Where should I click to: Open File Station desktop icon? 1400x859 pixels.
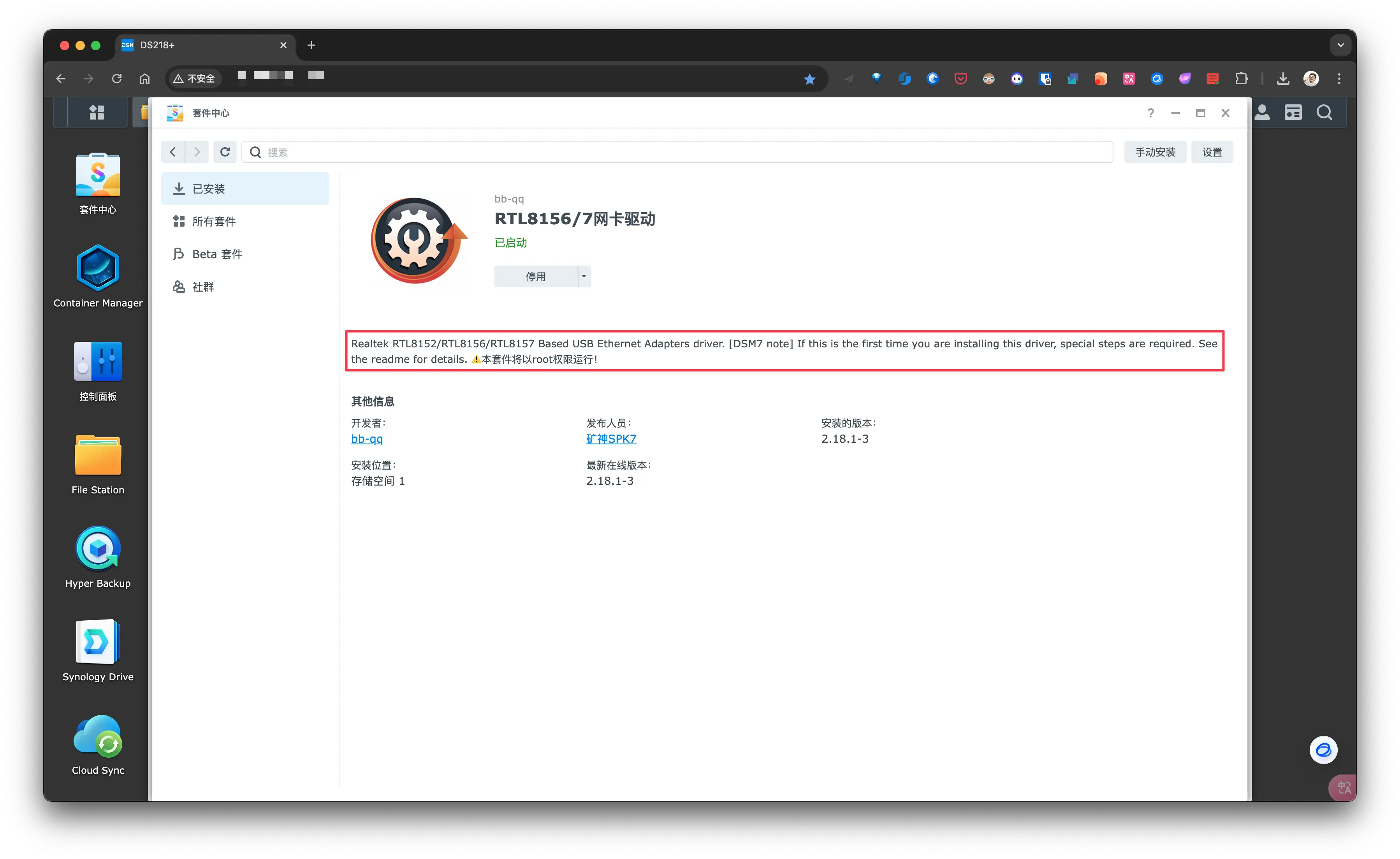click(x=98, y=455)
